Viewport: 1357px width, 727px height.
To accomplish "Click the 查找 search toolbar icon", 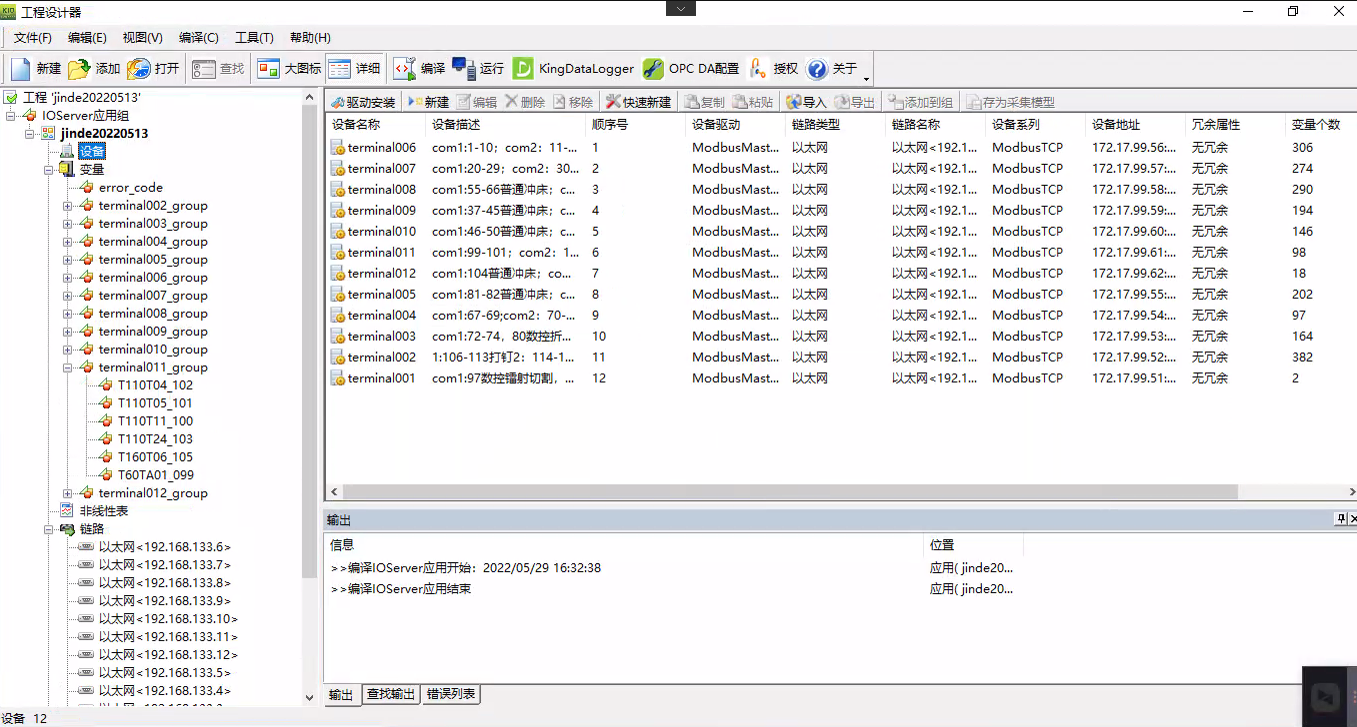I will 218,69.
